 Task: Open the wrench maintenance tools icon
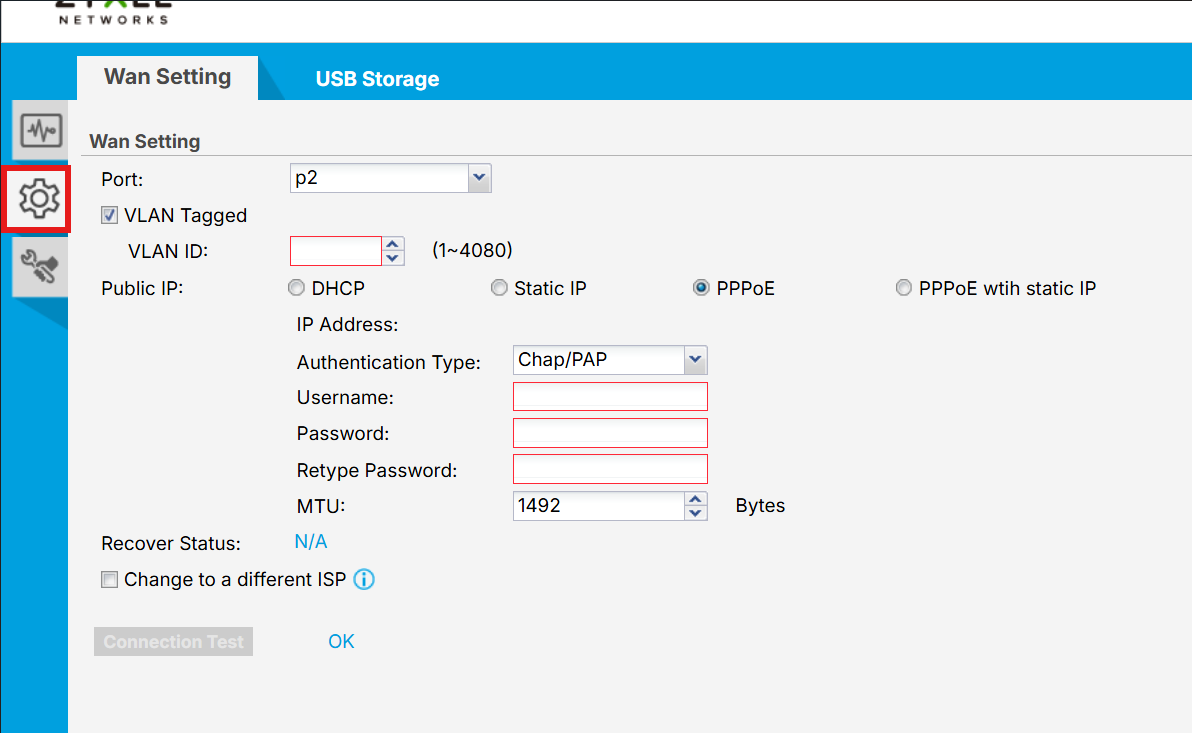40,267
